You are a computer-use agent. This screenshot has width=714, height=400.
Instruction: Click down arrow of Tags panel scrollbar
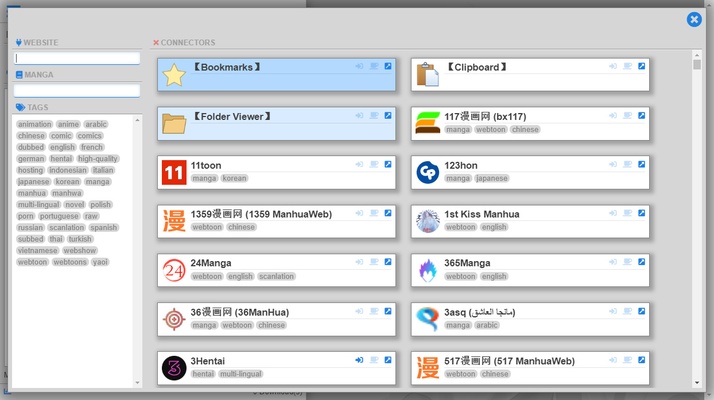(x=138, y=383)
